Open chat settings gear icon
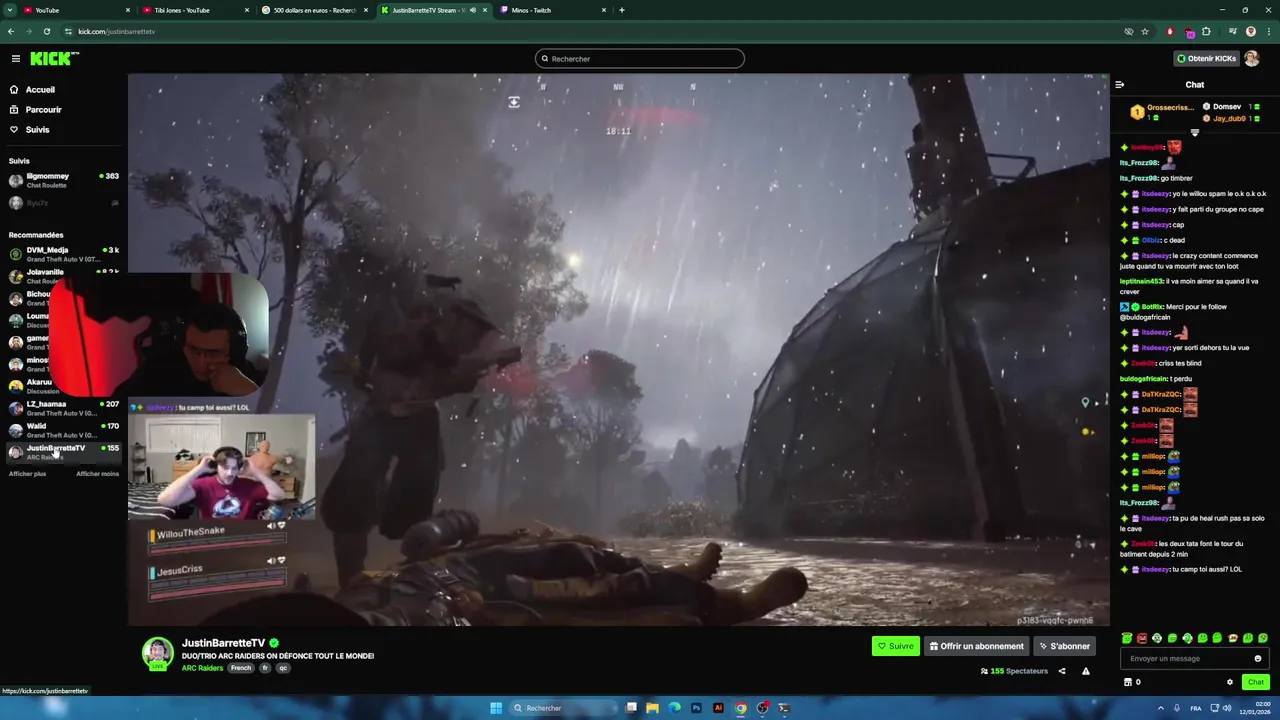 click(x=1230, y=682)
